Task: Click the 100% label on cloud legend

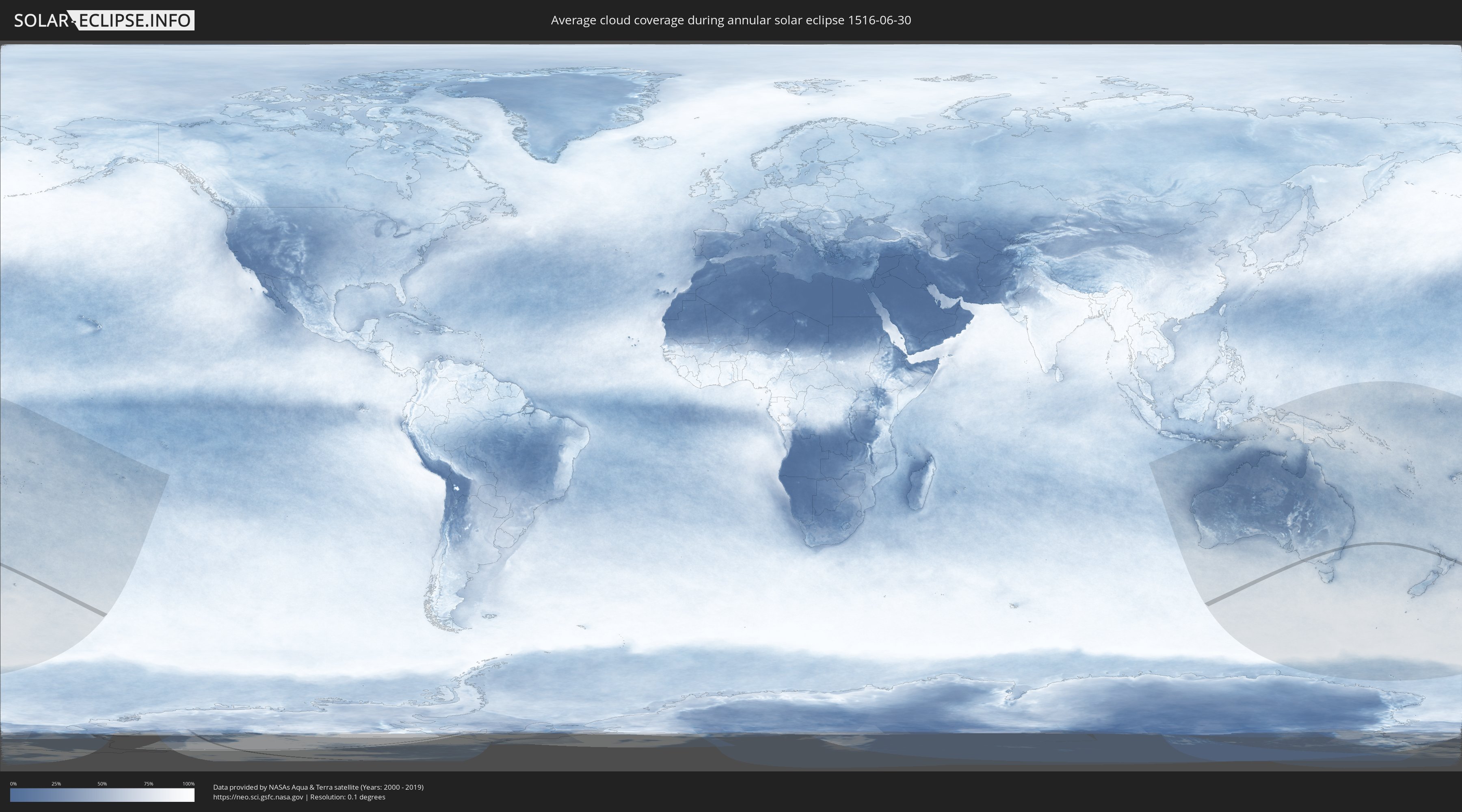Action: [188, 784]
